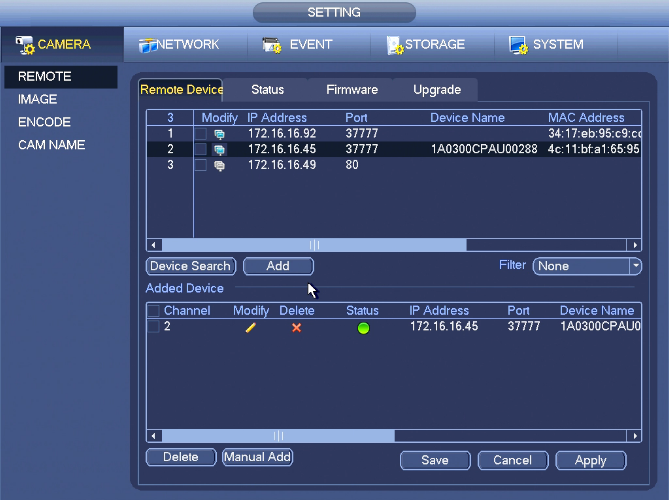The image size is (669, 500).
Task: Open the Filter dropdown showing None
Action: pos(587,266)
